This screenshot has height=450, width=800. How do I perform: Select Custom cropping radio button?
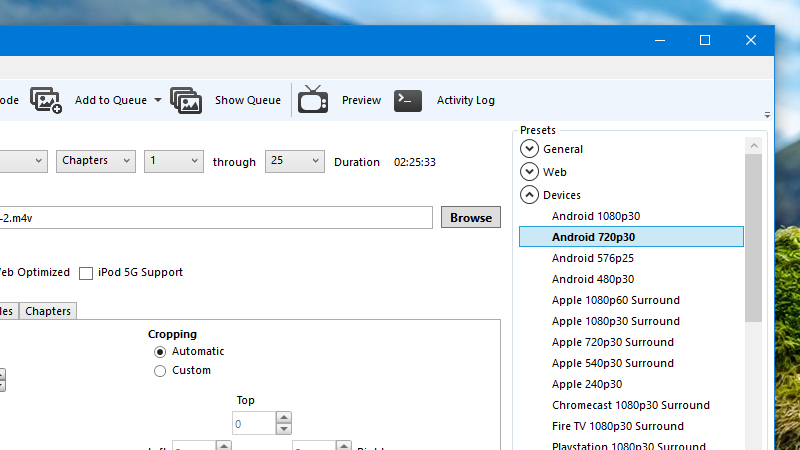pyautogui.click(x=160, y=371)
